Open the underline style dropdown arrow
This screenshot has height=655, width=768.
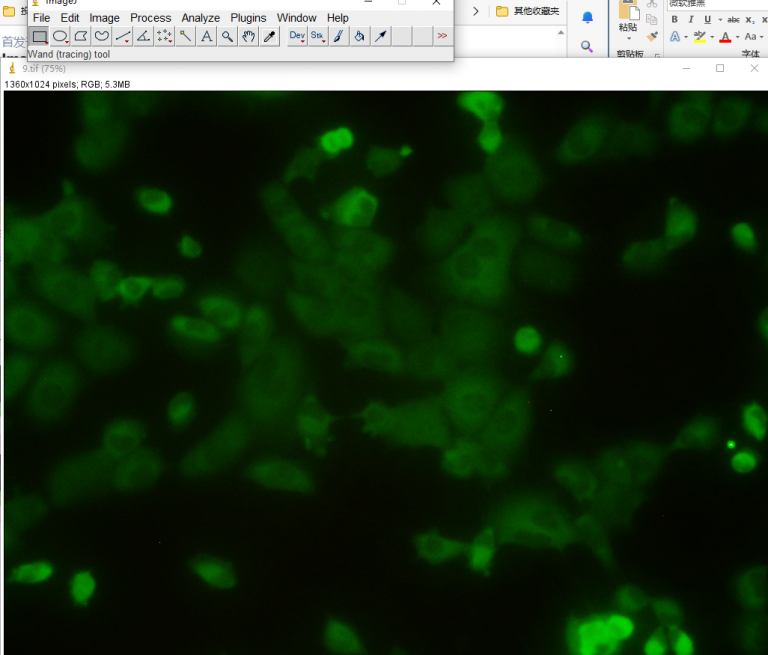point(718,20)
